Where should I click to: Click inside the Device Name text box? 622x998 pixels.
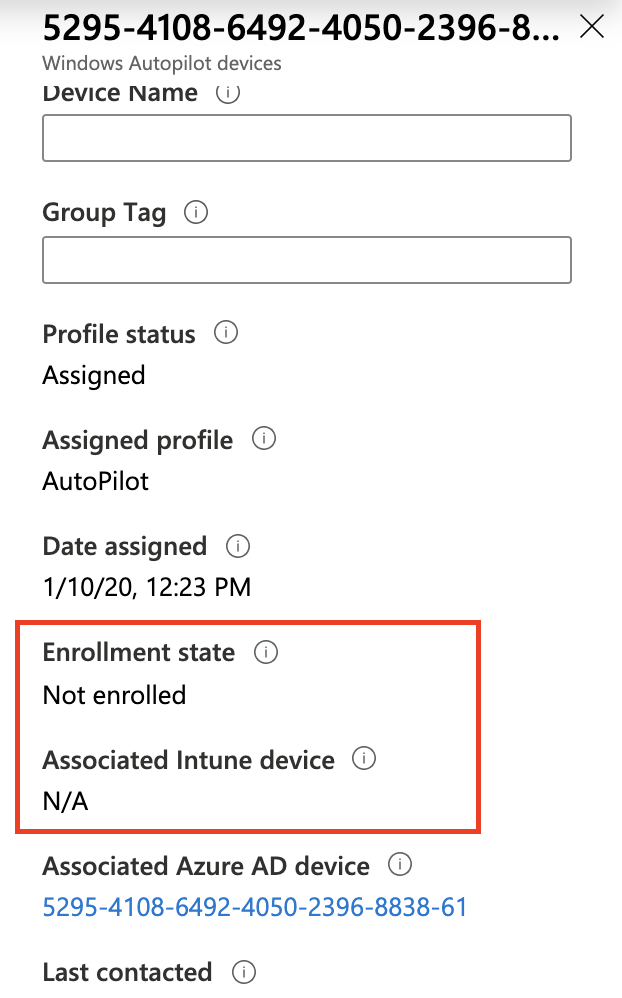306,138
